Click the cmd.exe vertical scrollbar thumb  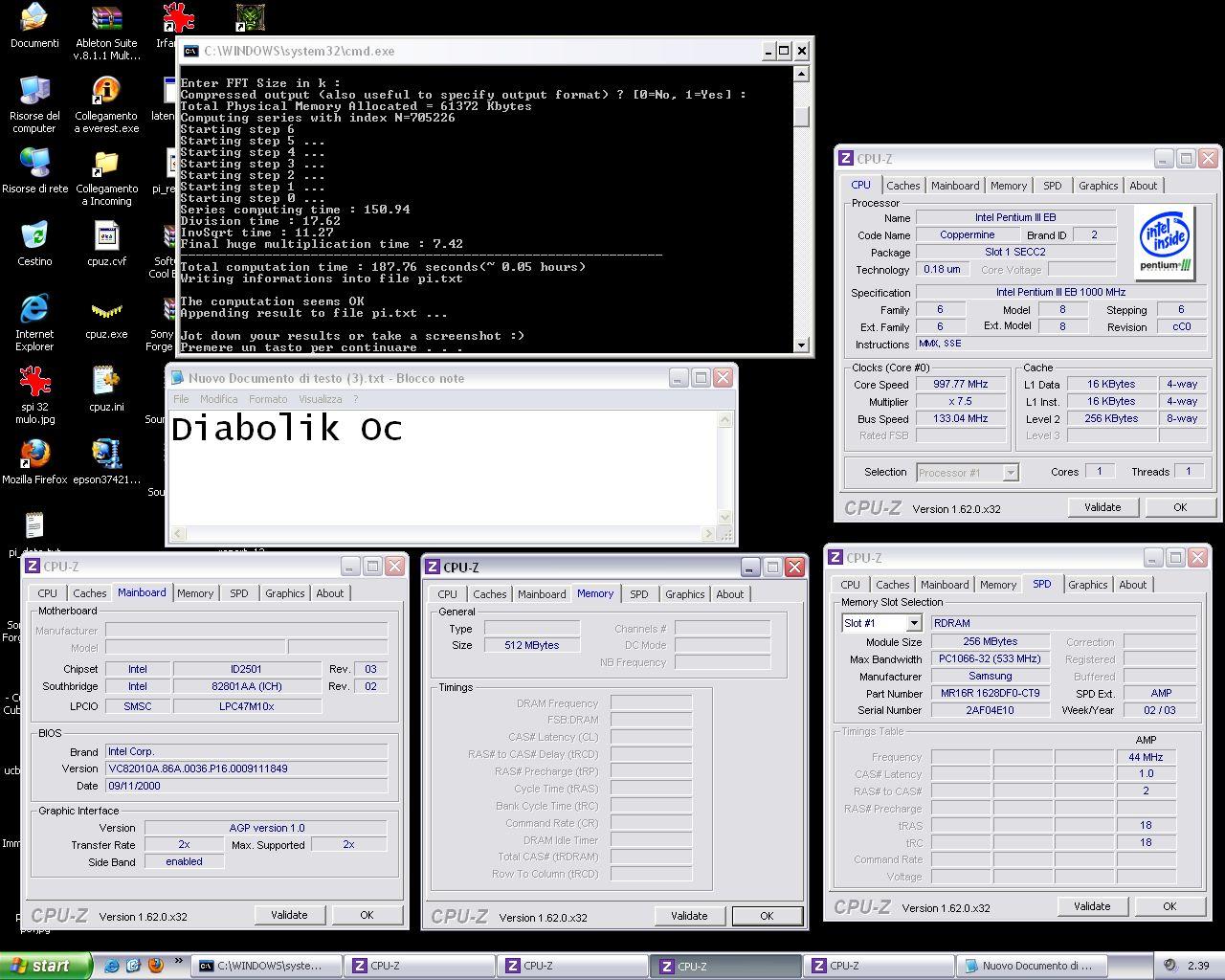(x=803, y=117)
